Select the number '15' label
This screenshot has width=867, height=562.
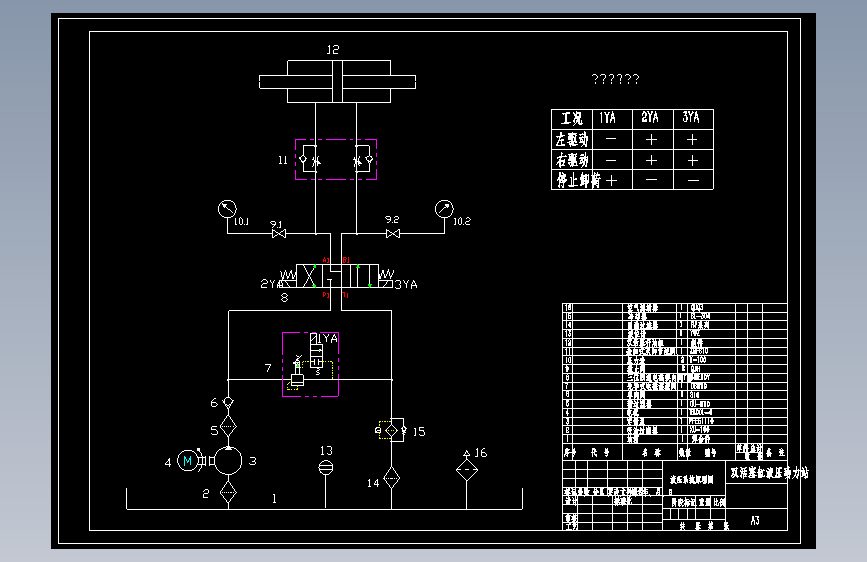pyautogui.click(x=419, y=431)
